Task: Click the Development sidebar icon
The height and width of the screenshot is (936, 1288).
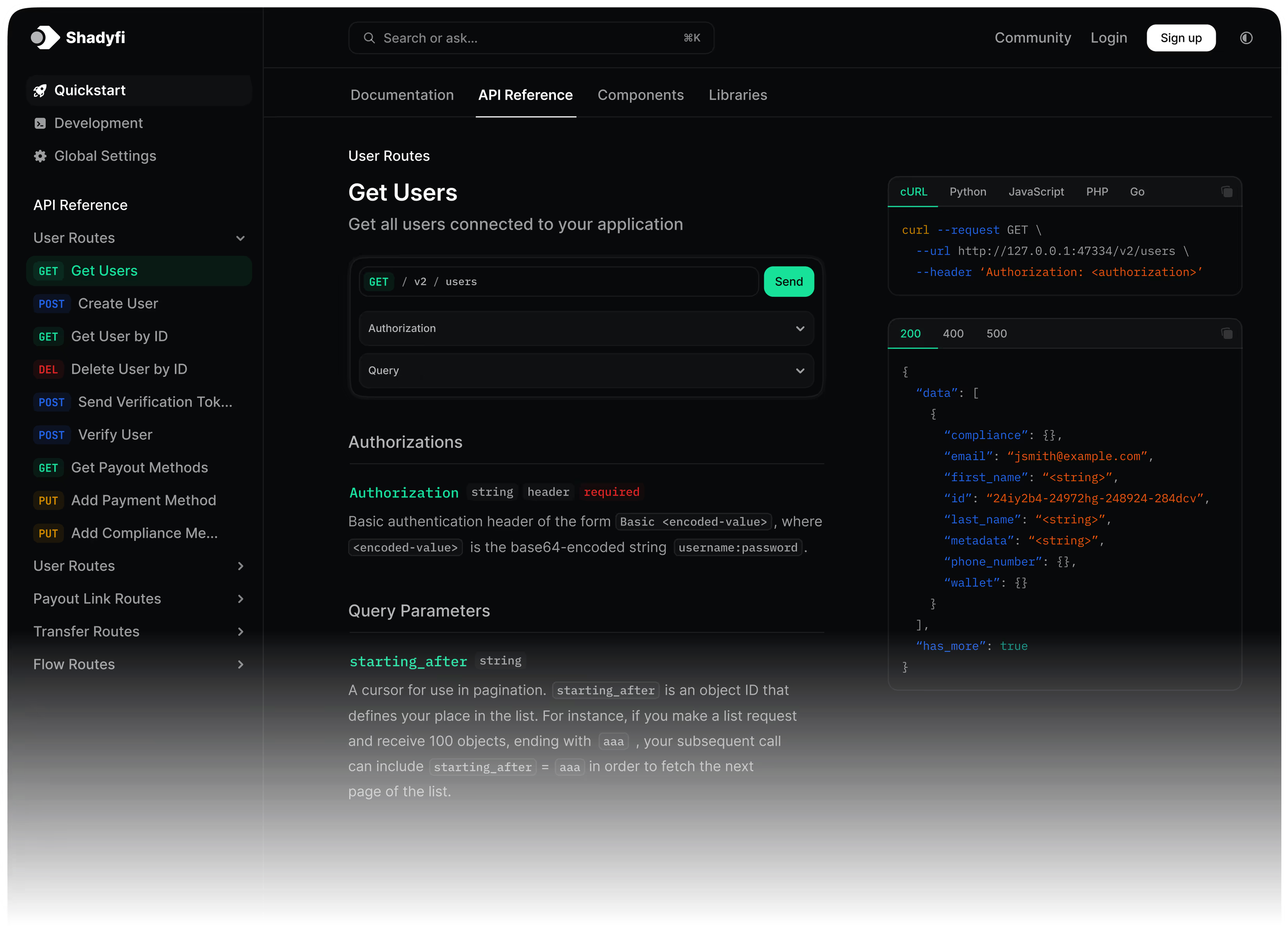Action: click(x=40, y=123)
